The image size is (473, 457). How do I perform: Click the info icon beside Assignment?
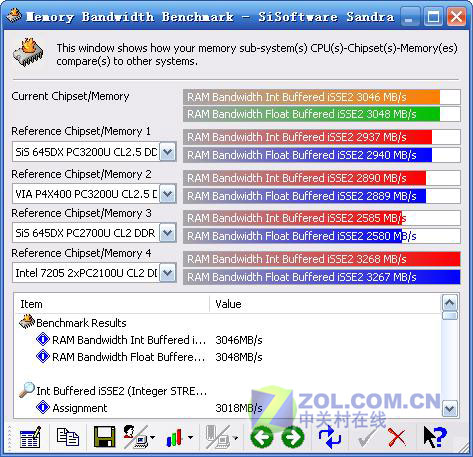(x=43, y=407)
